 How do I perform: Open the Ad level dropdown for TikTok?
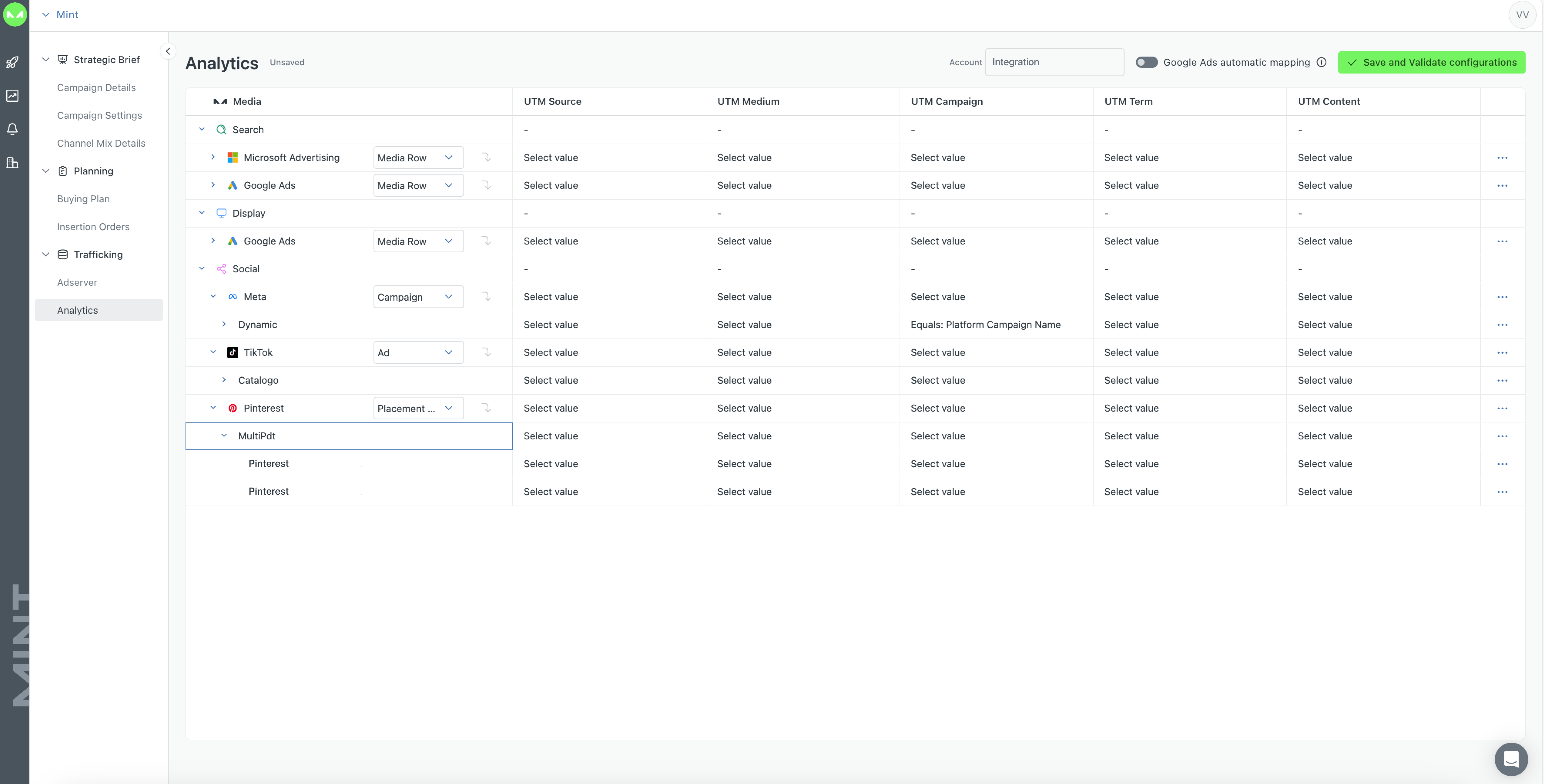pos(418,352)
